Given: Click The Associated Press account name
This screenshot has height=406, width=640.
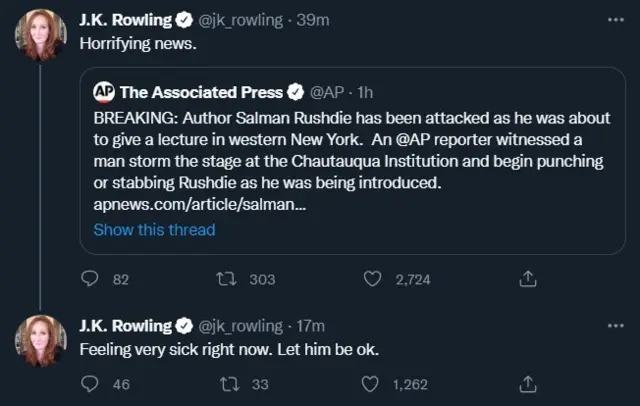Looking at the screenshot, I should (x=202, y=93).
